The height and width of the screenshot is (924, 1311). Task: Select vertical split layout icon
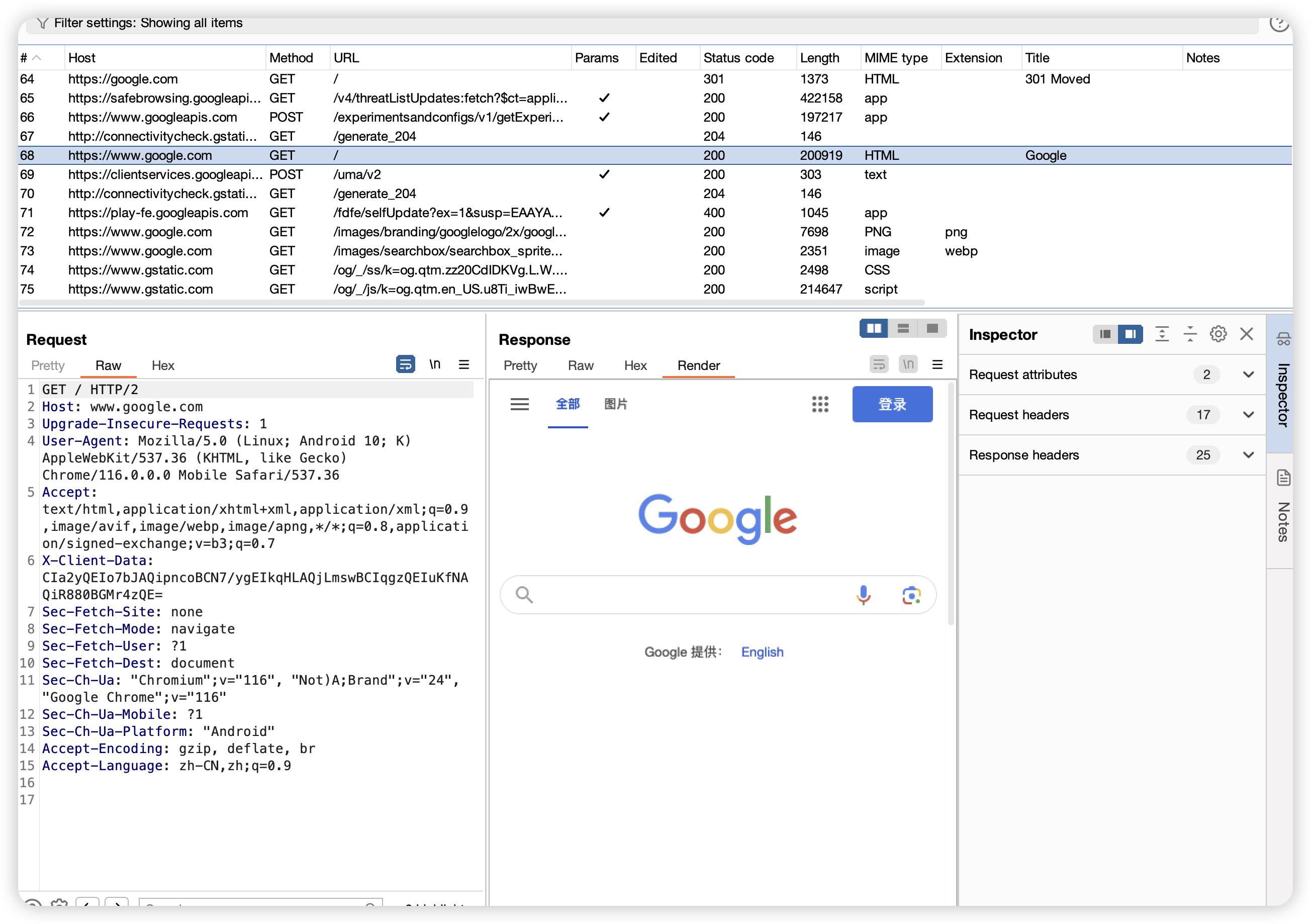point(903,328)
